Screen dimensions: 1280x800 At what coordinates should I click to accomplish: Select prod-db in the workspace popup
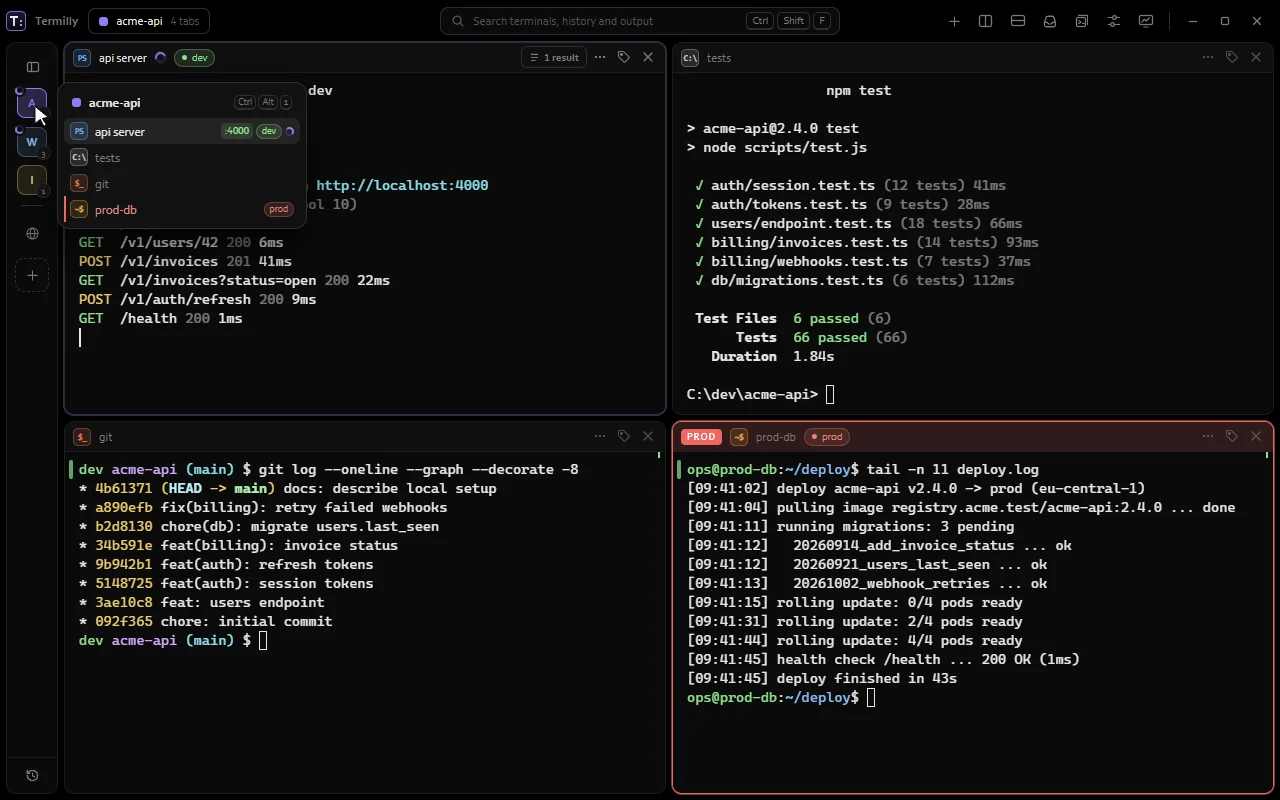click(182, 210)
